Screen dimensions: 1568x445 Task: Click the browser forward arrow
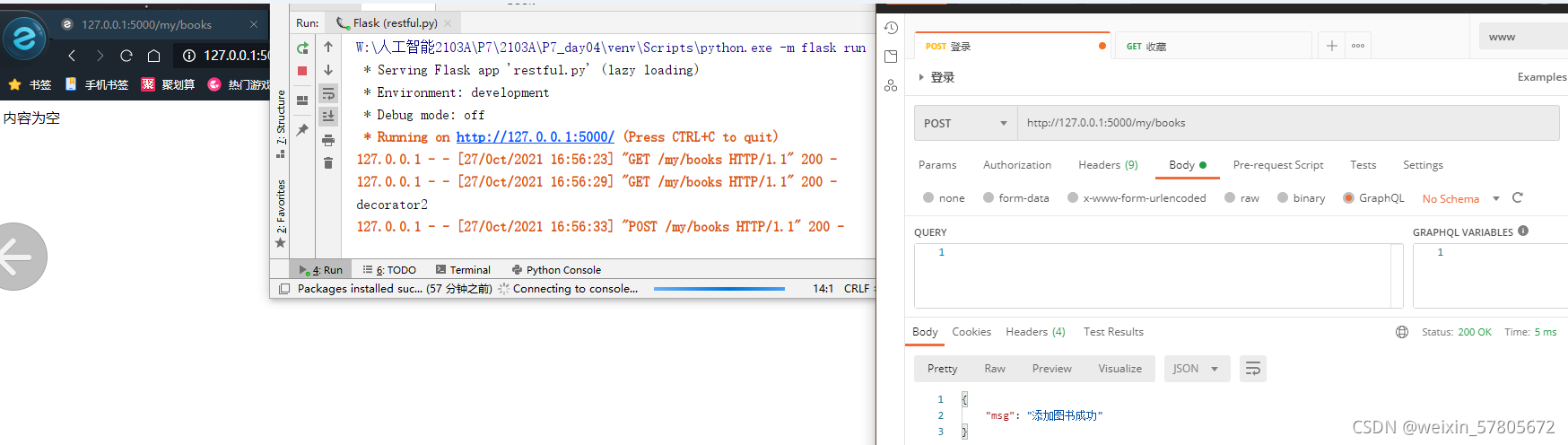(x=100, y=56)
